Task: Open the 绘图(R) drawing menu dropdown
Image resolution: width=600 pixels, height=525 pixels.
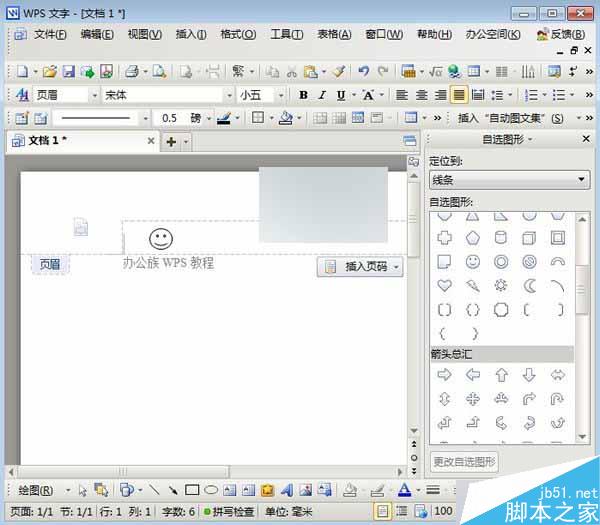Action: (x=67, y=490)
